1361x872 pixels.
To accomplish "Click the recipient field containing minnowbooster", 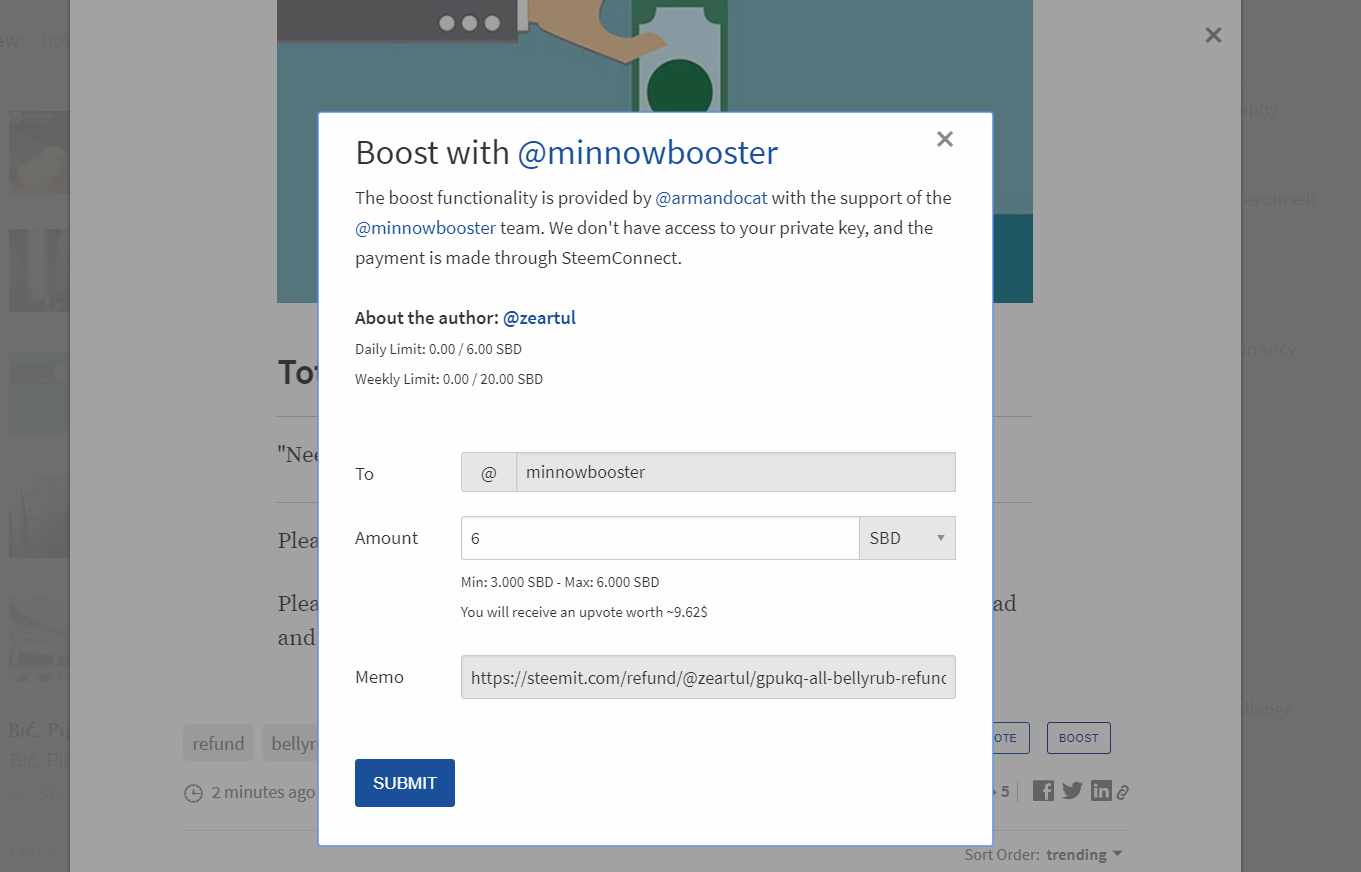I will (x=735, y=472).
